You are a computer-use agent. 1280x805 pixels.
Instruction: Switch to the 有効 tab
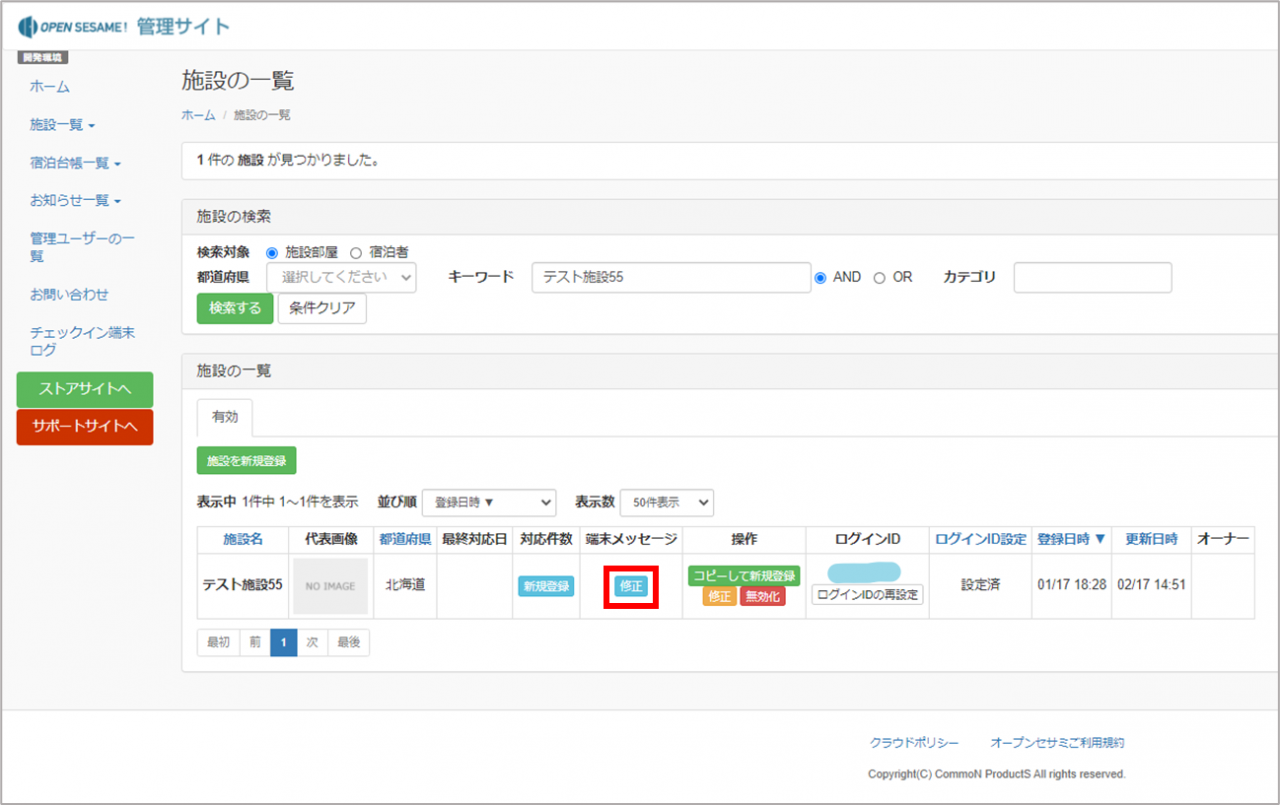tap(225, 417)
